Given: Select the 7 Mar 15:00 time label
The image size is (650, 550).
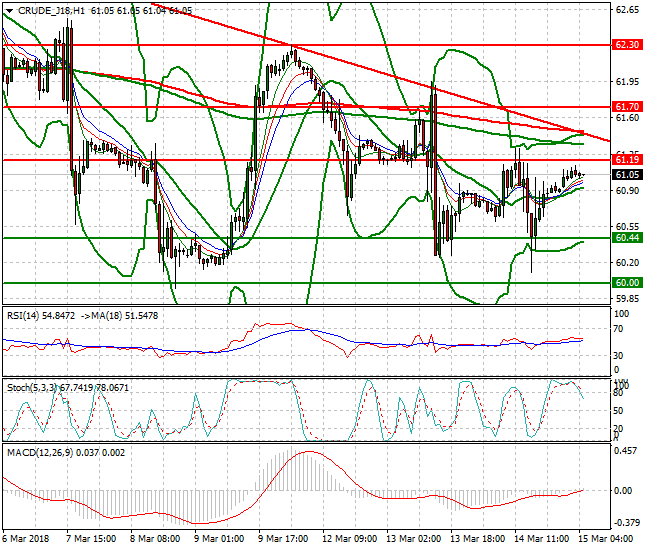Looking at the screenshot, I should pos(91,539).
